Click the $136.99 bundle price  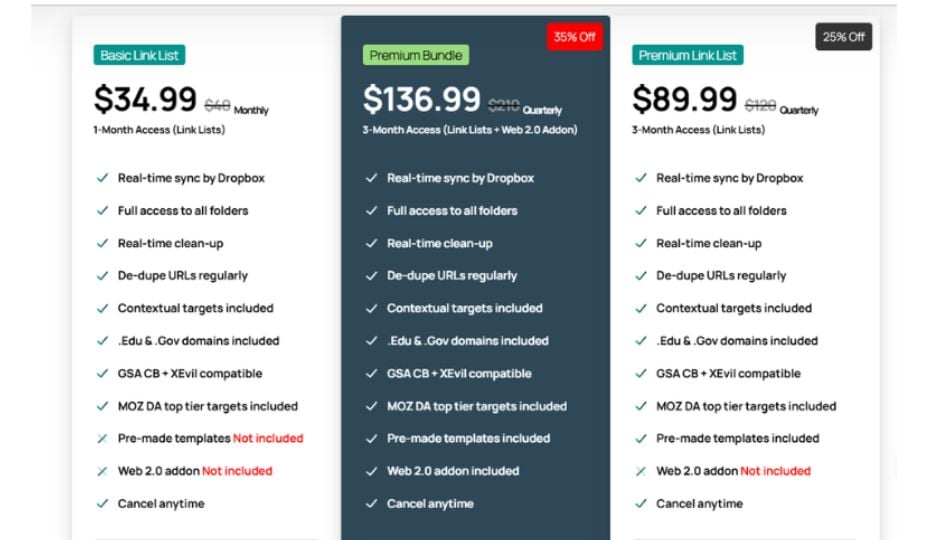421,99
